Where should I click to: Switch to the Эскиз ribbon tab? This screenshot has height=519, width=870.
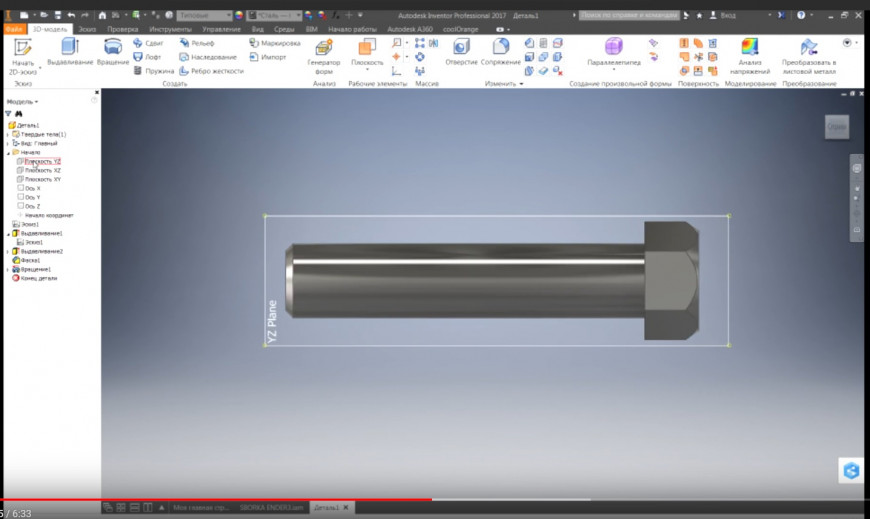pyautogui.click(x=88, y=29)
